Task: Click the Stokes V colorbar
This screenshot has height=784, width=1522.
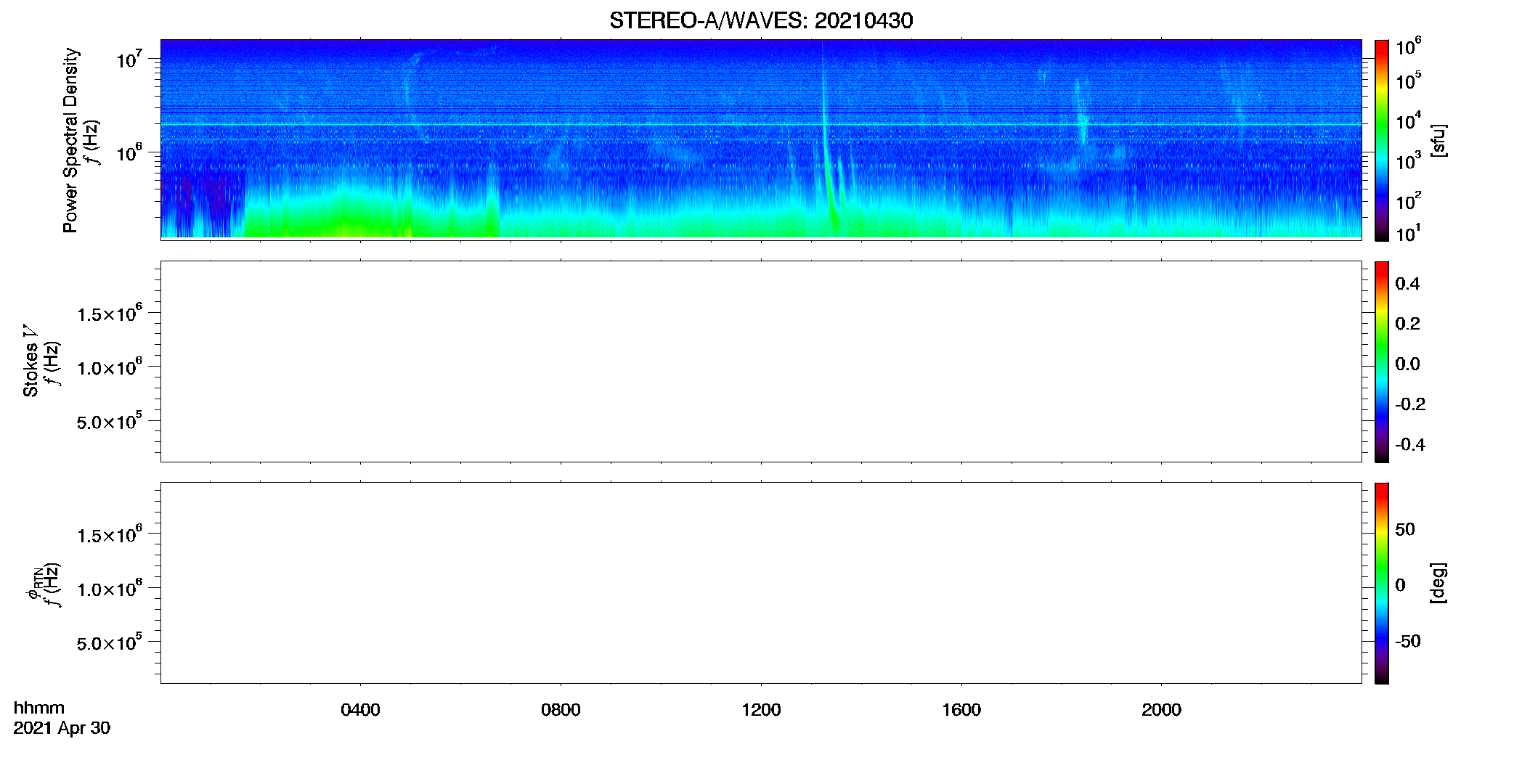Action: click(1381, 362)
